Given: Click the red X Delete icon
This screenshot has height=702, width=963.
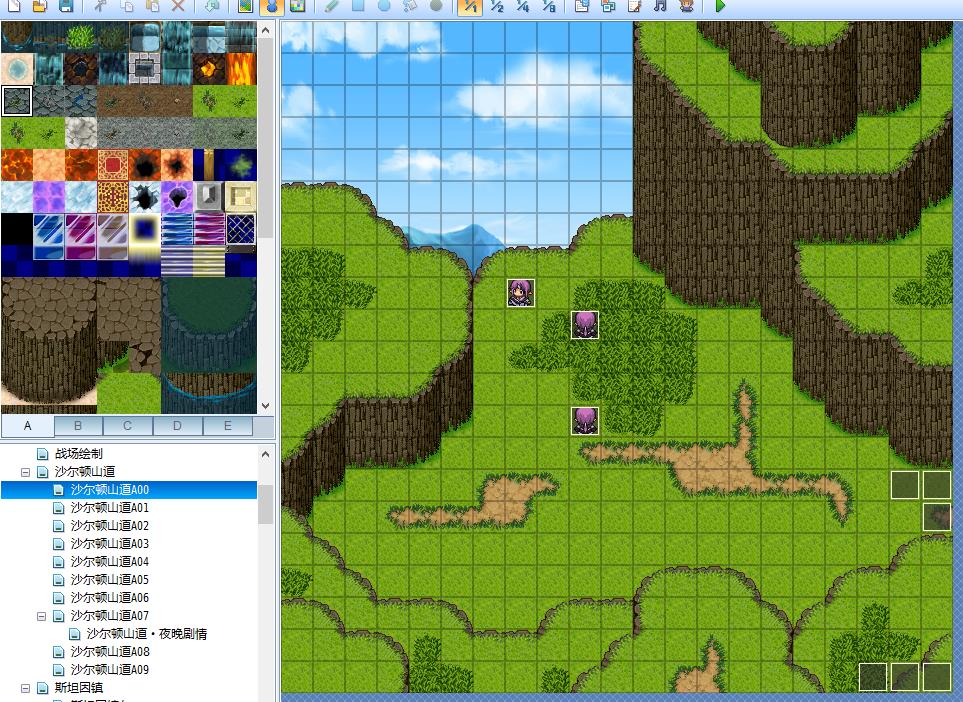Looking at the screenshot, I should click(x=178, y=6).
